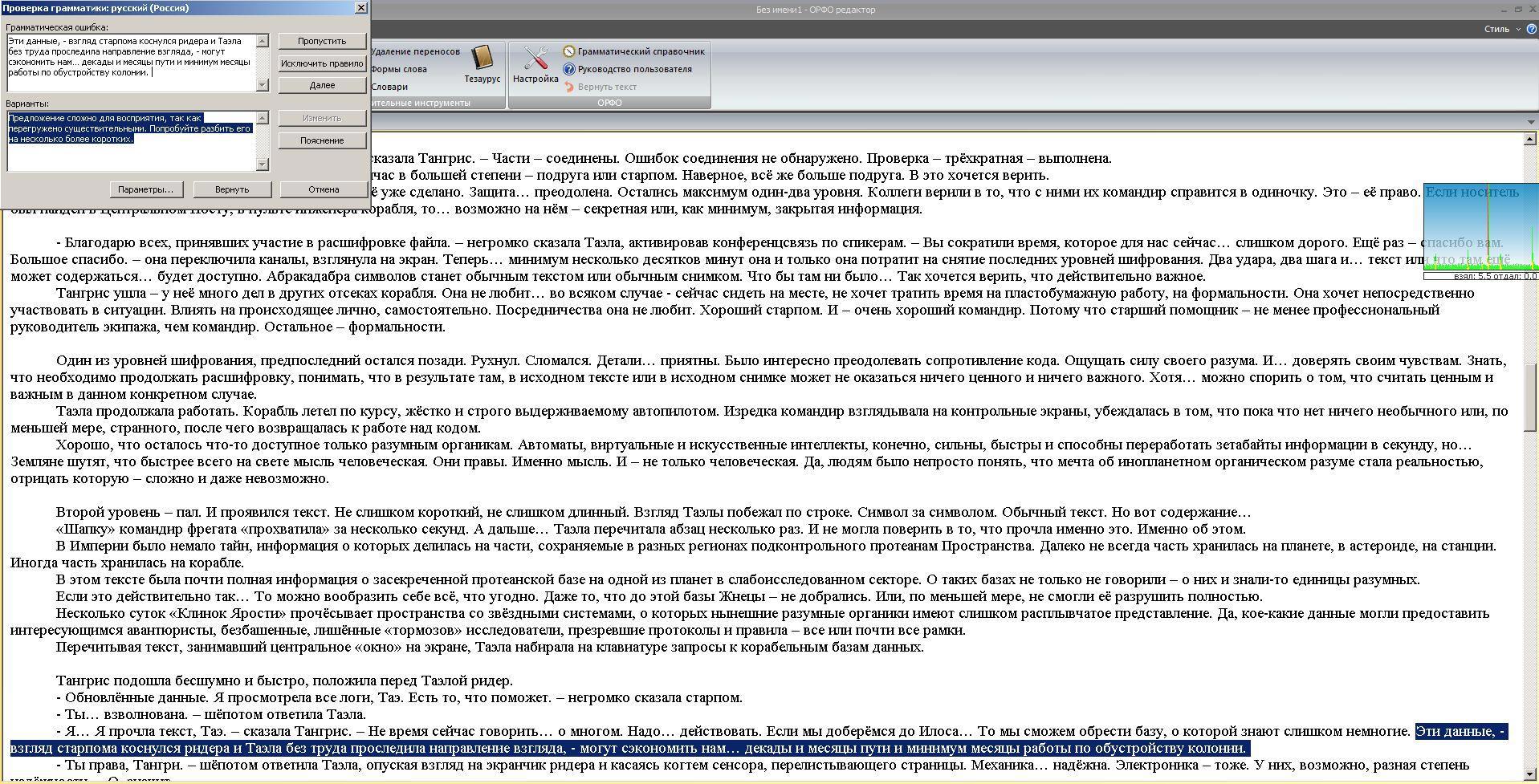
Task: Open the Тезаурус book icon
Action: coord(482,64)
